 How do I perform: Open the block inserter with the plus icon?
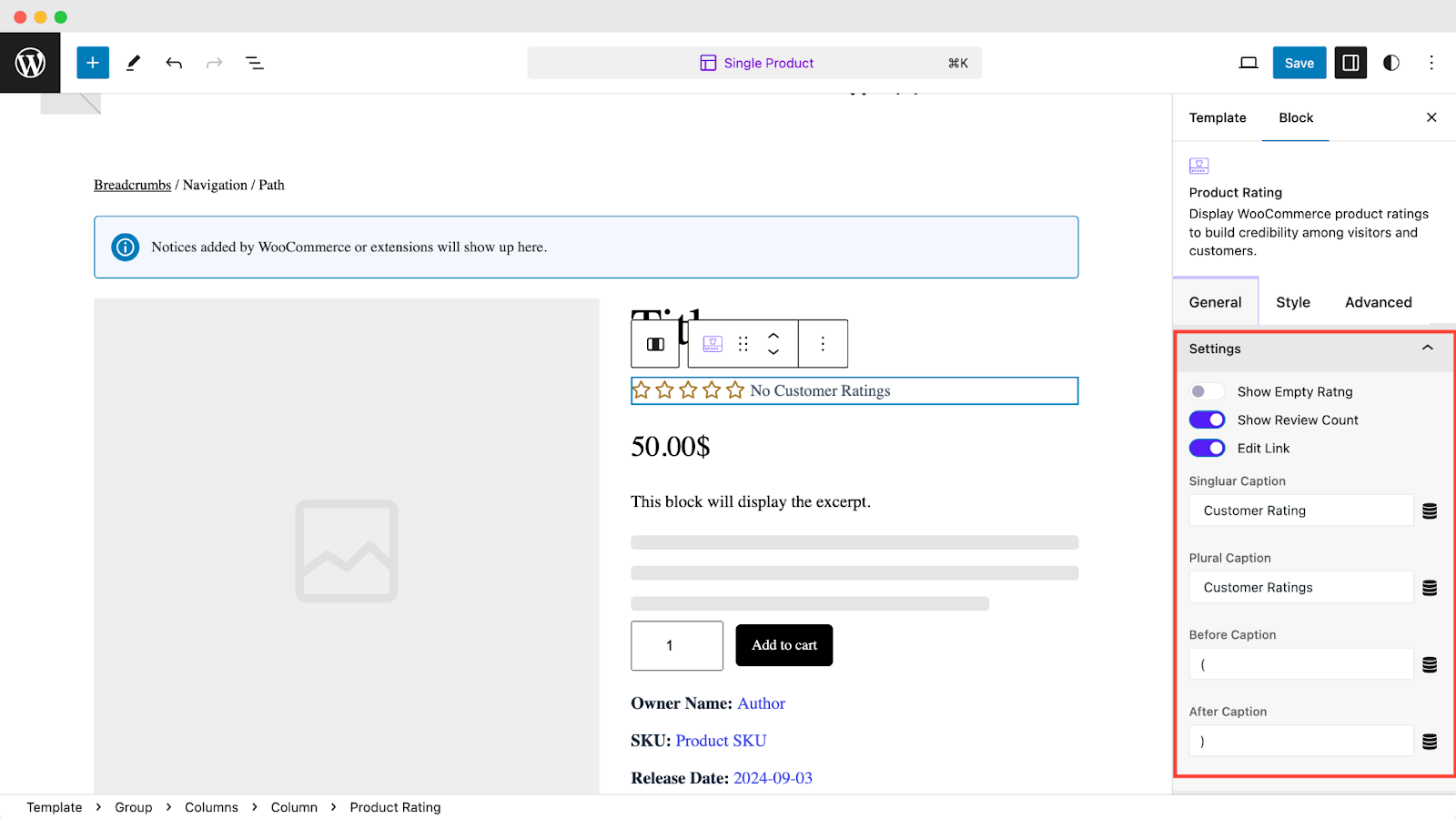click(x=92, y=62)
